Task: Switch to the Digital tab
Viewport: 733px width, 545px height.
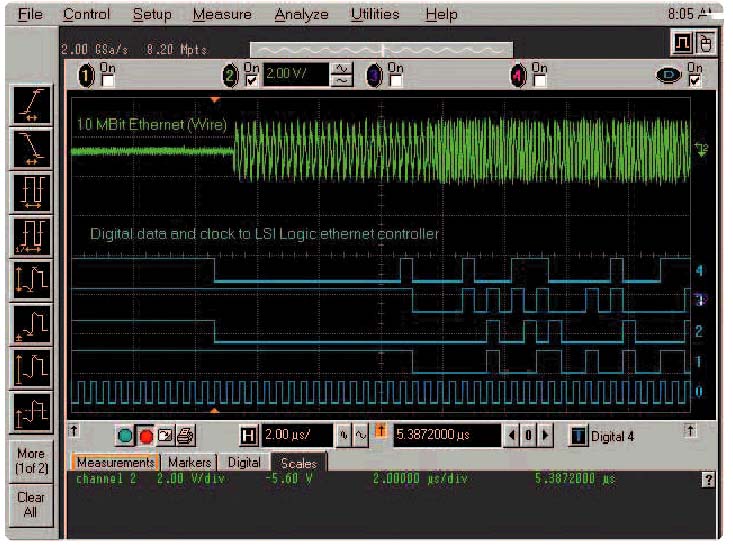Action: (x=244, y=462)
